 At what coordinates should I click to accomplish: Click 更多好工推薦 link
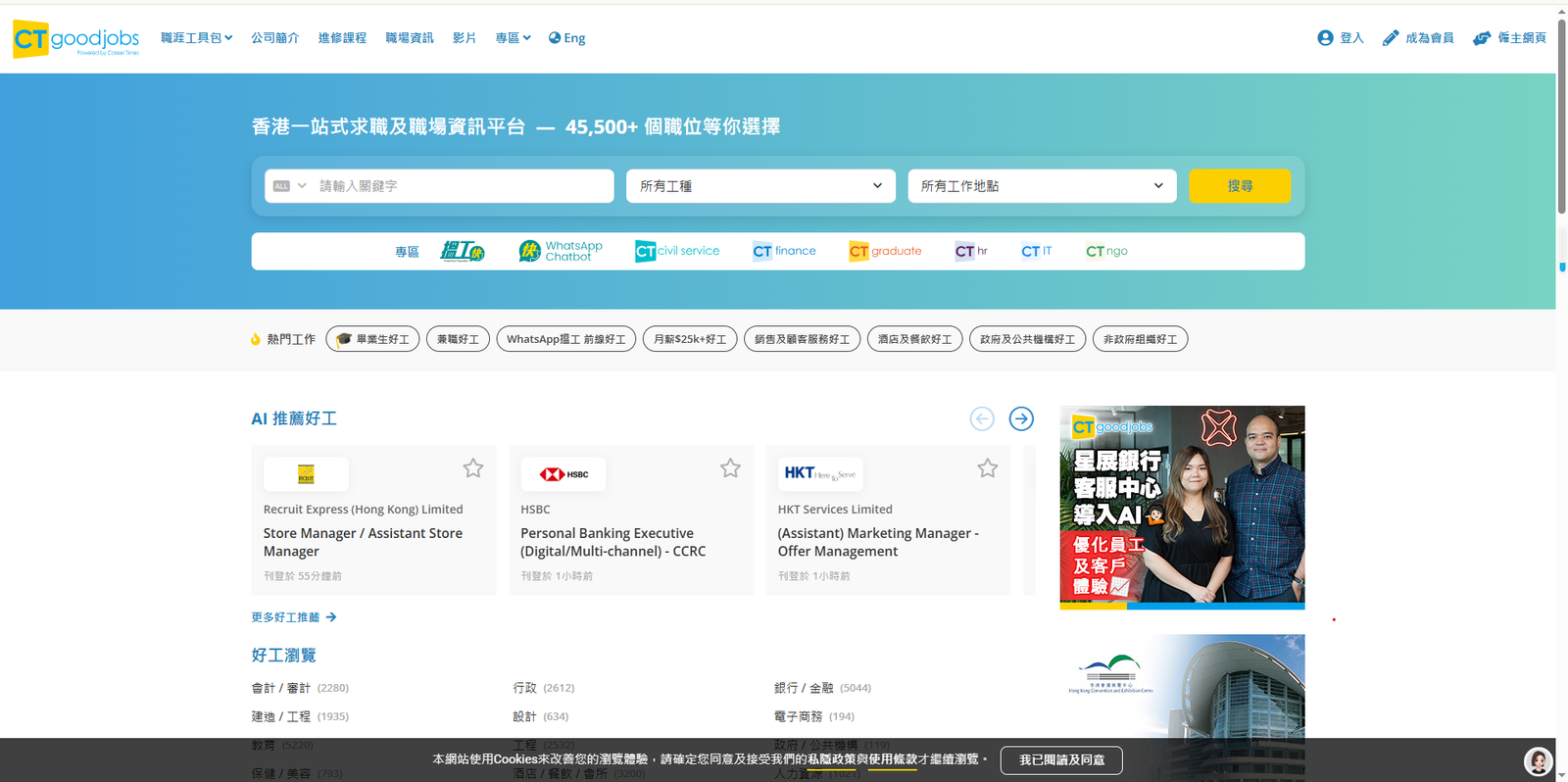coord(294,617)
